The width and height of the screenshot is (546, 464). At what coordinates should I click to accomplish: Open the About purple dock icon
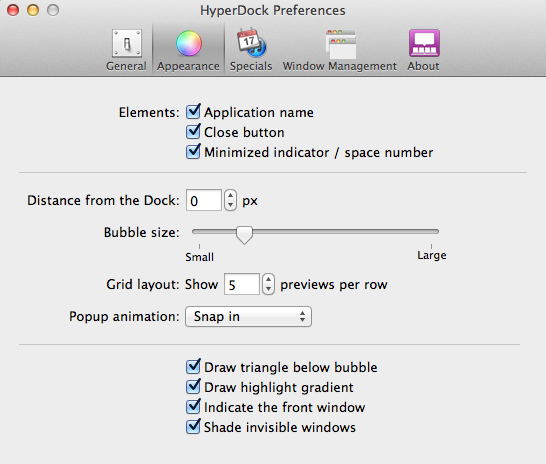coord(424,43)
